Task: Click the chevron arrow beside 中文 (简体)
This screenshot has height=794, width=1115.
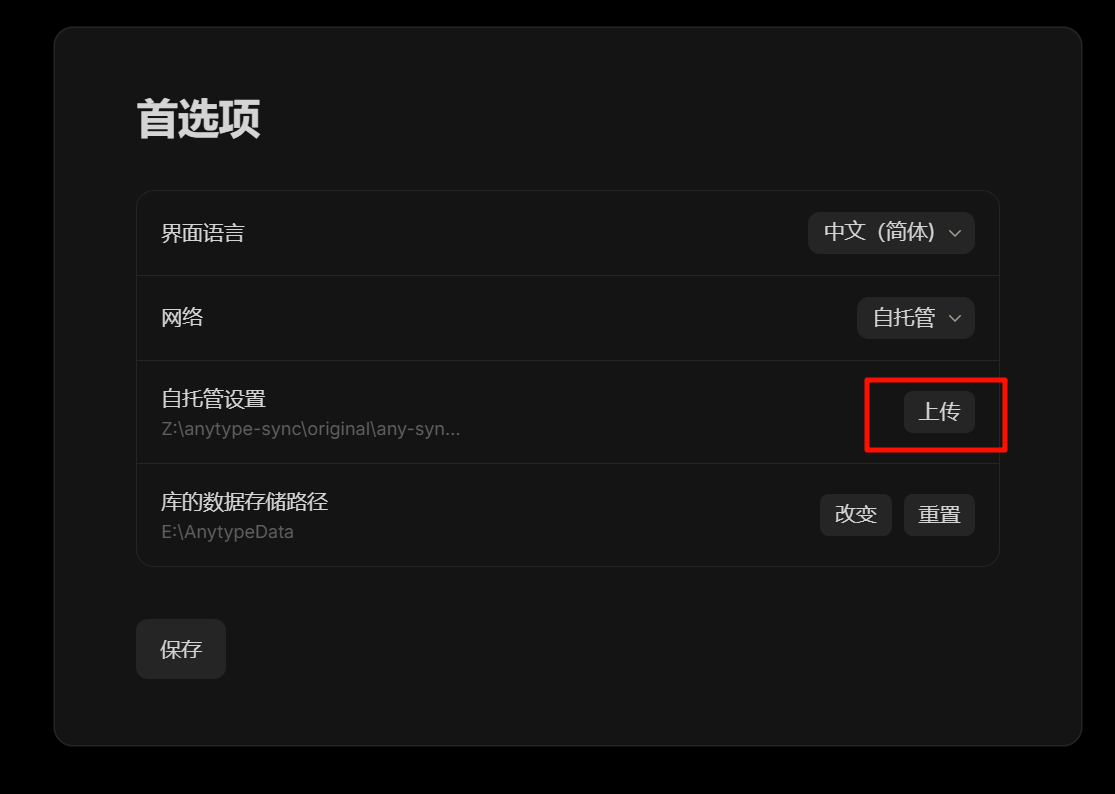Action: point(955,233)
